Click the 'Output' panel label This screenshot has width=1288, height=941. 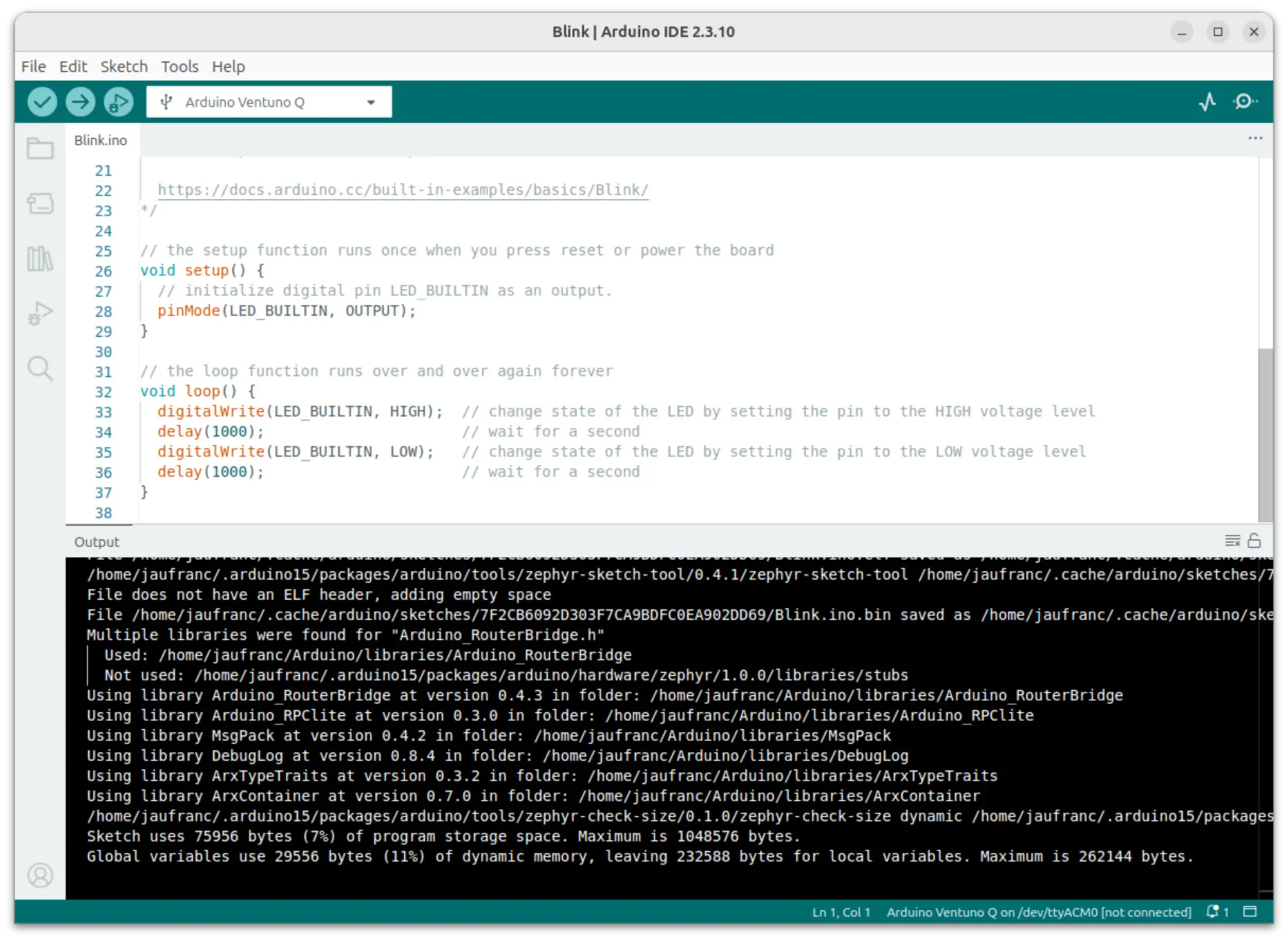click(x=96, y=541)
